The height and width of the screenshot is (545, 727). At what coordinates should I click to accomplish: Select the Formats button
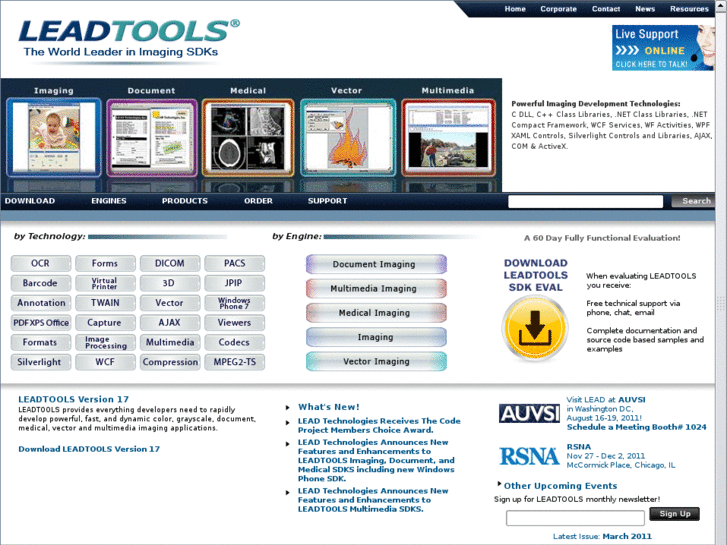tap(41, 342)
